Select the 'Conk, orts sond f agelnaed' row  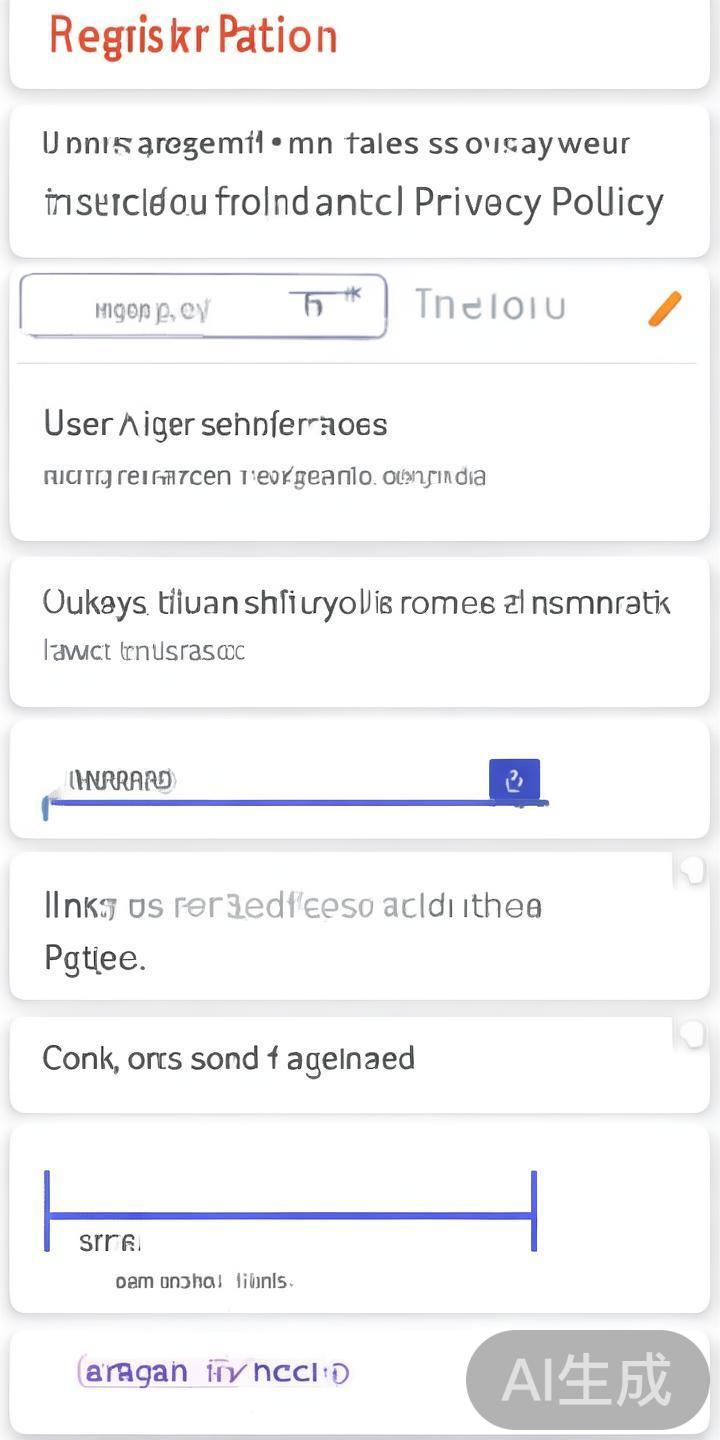click(x=228, y=1058)
